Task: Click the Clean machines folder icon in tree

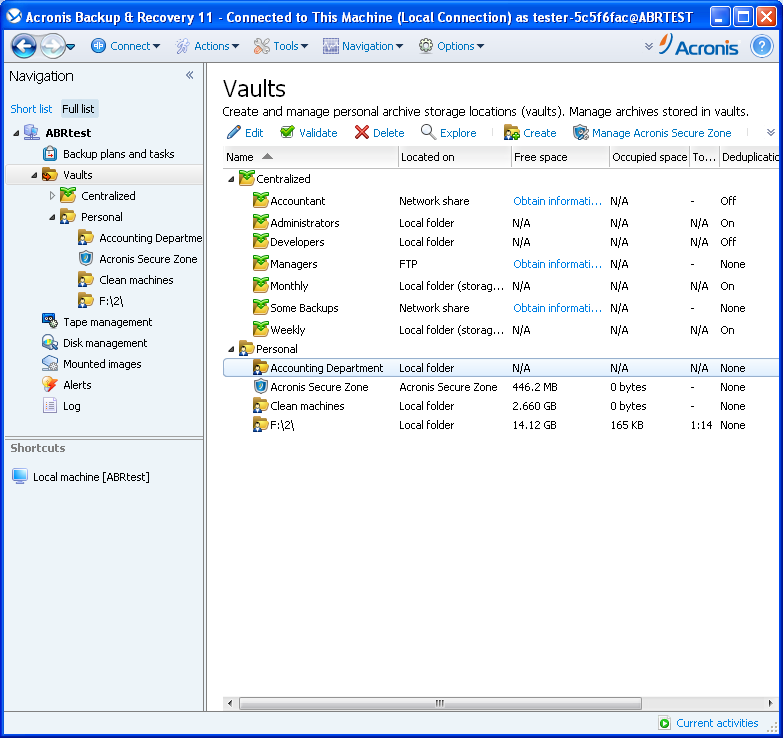Action: 85,279
